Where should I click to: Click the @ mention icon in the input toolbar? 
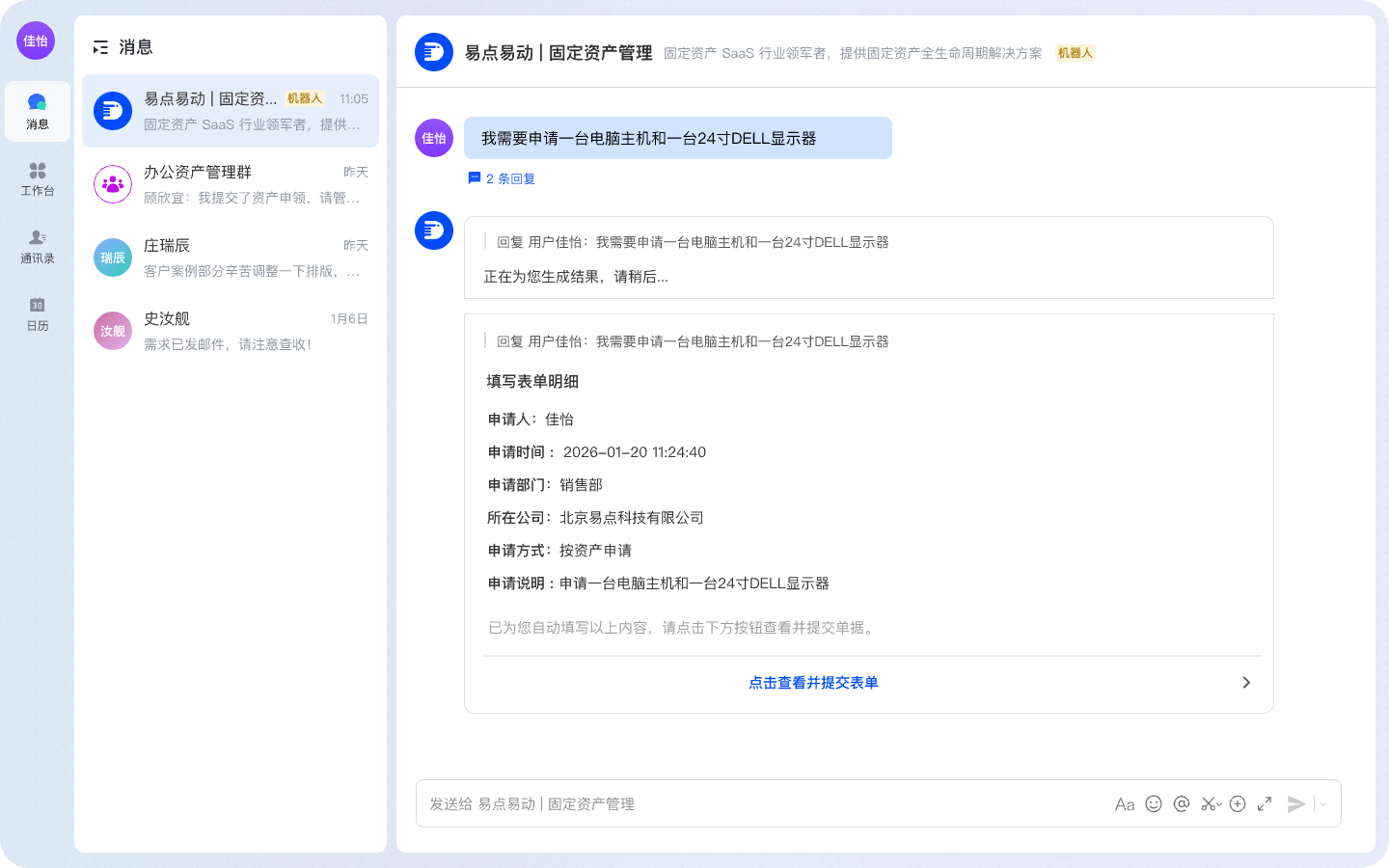click(1182, 803)
